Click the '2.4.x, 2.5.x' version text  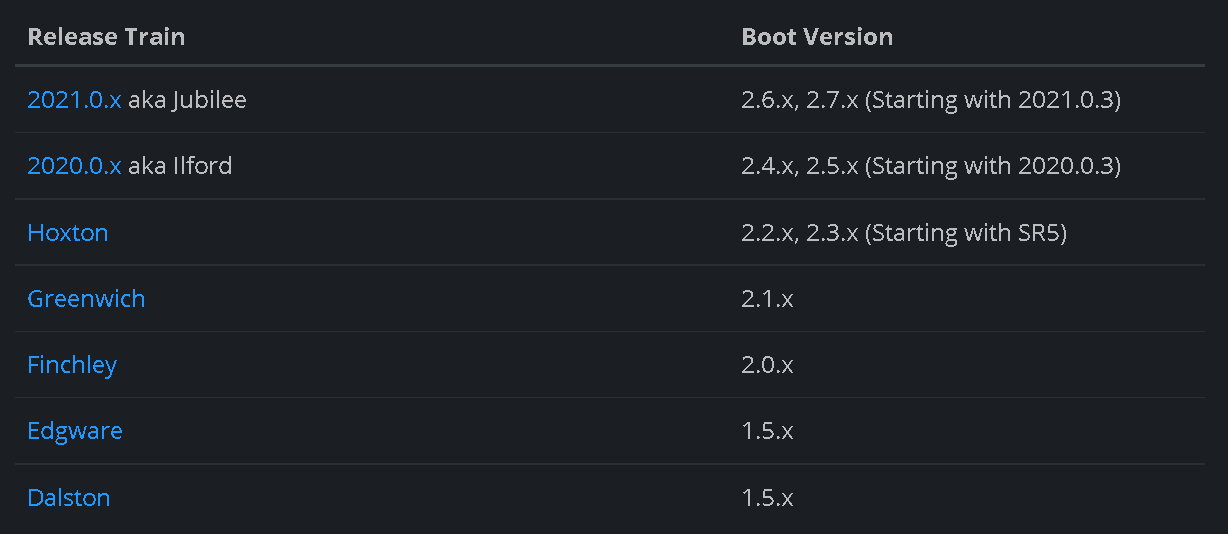(x=800, y=166)
